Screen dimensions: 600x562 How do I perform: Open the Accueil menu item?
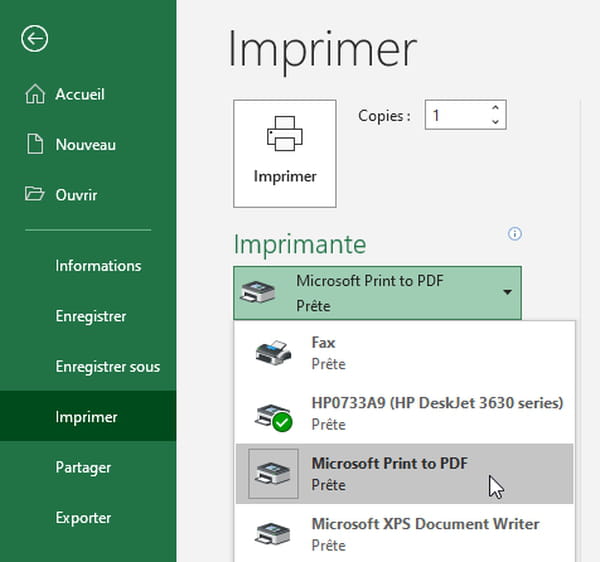click(x=88, y=94)
